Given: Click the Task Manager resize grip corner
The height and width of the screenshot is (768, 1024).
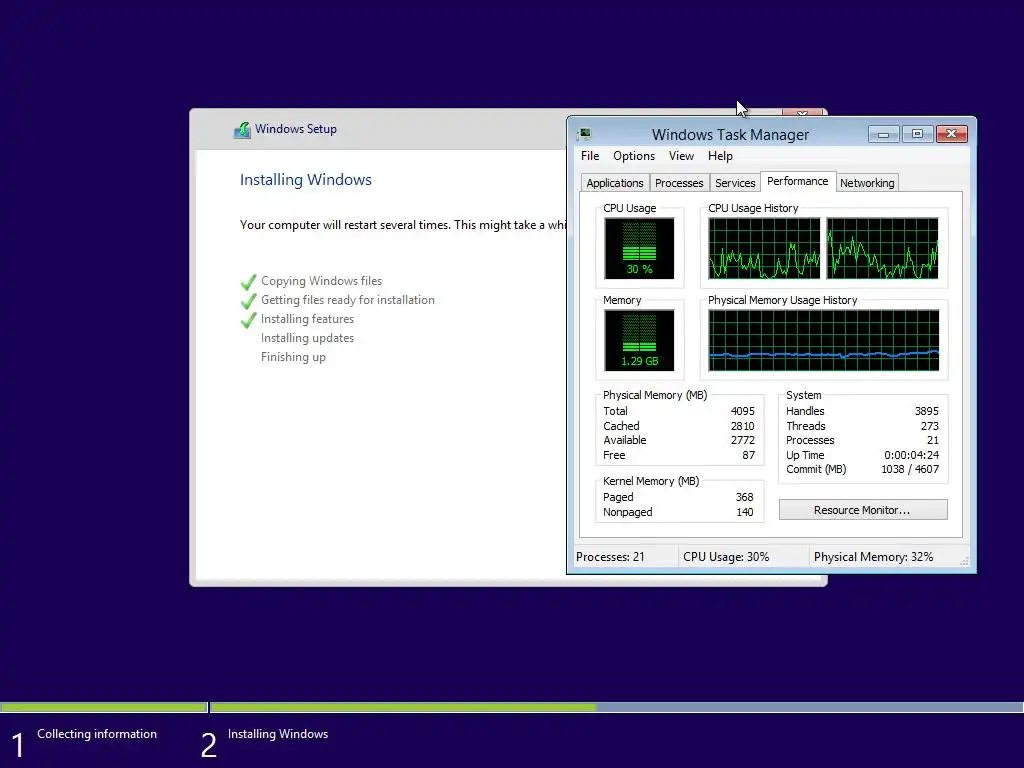Looking at the screenshot, I should tap(964, 562).
